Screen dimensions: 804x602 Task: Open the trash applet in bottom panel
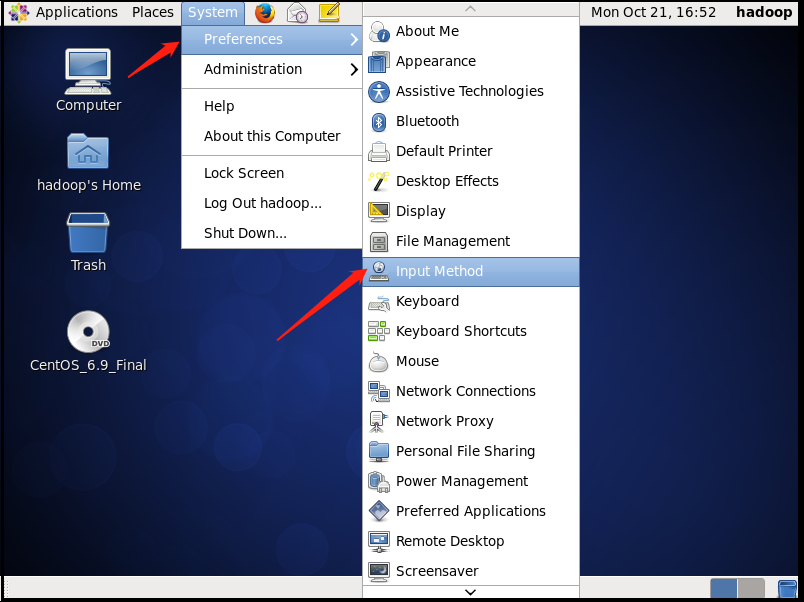point(788,589)
